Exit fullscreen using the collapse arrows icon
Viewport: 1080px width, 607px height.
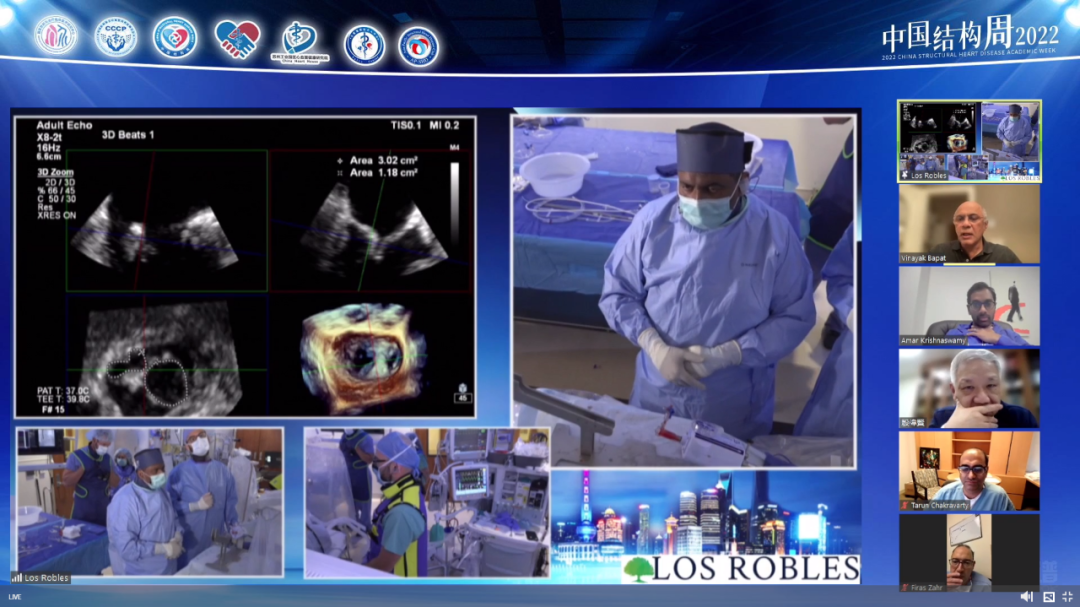click(x=1067, y=597)
